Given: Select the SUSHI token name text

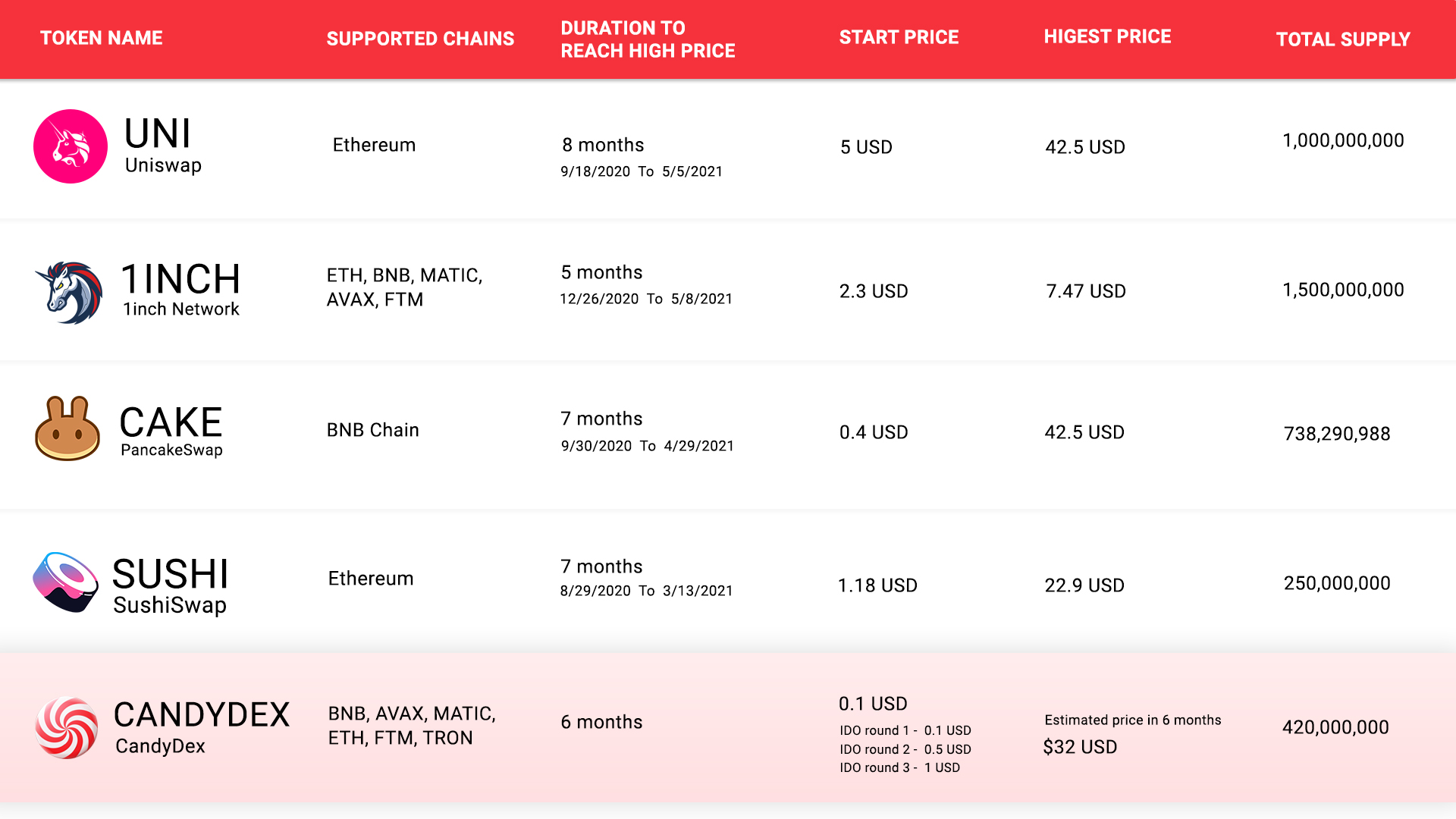Looking at the screenshot, I should [x=170, y=574].
